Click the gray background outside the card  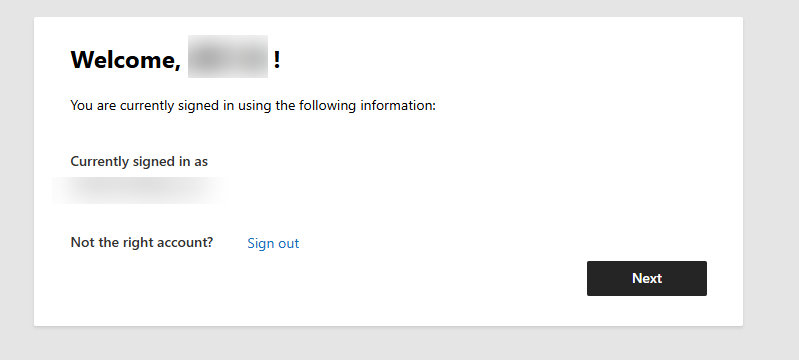click(x=769, y=178)
